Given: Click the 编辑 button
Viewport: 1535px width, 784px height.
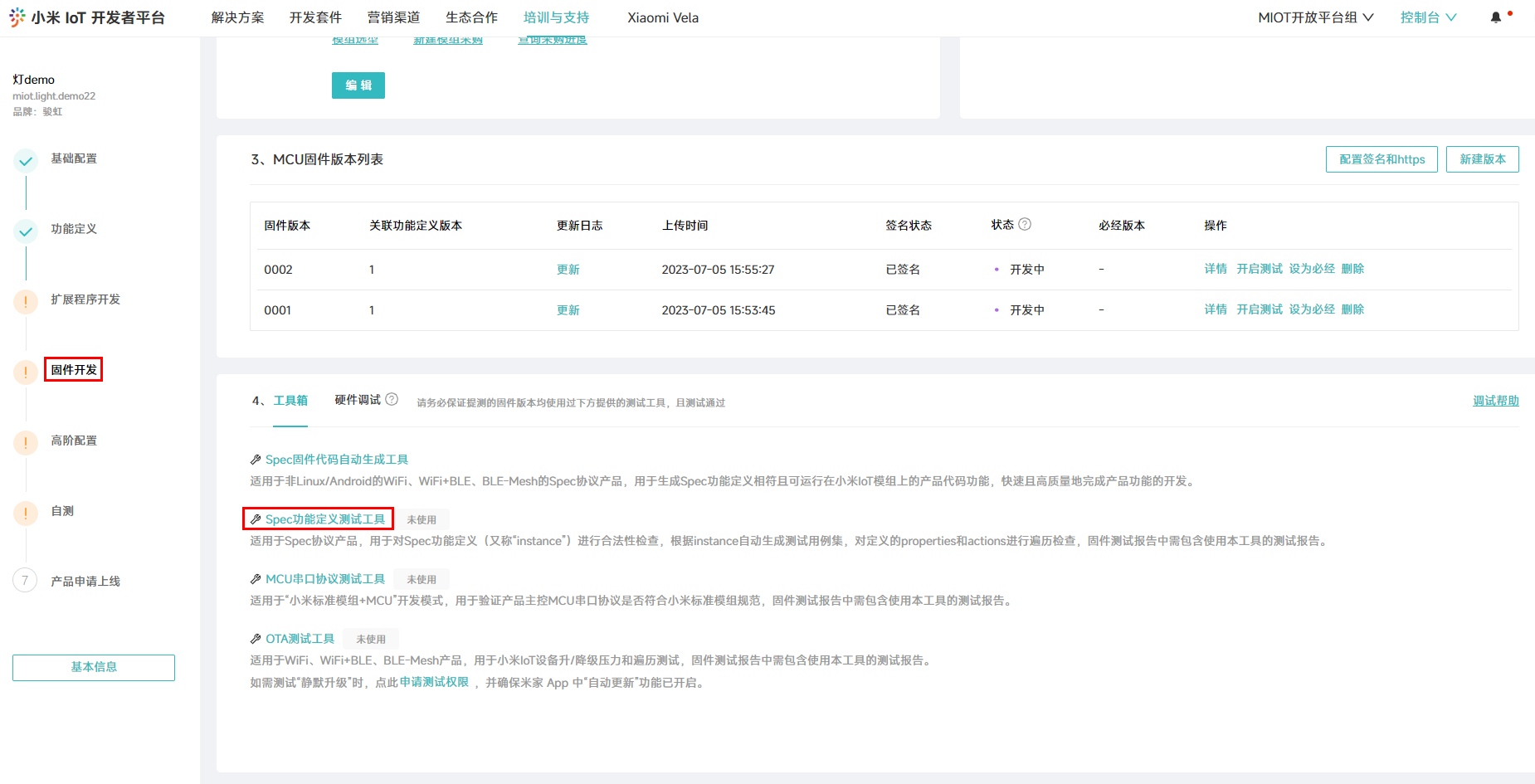Looking at the screenshot, I should [x=358, y=85].
